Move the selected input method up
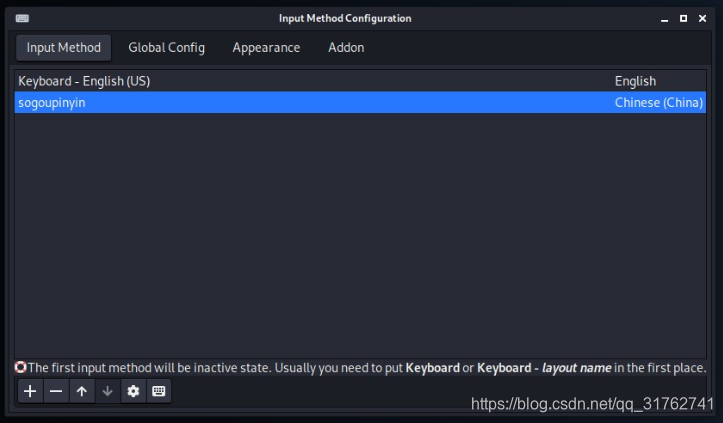 (x=82, y=391)
